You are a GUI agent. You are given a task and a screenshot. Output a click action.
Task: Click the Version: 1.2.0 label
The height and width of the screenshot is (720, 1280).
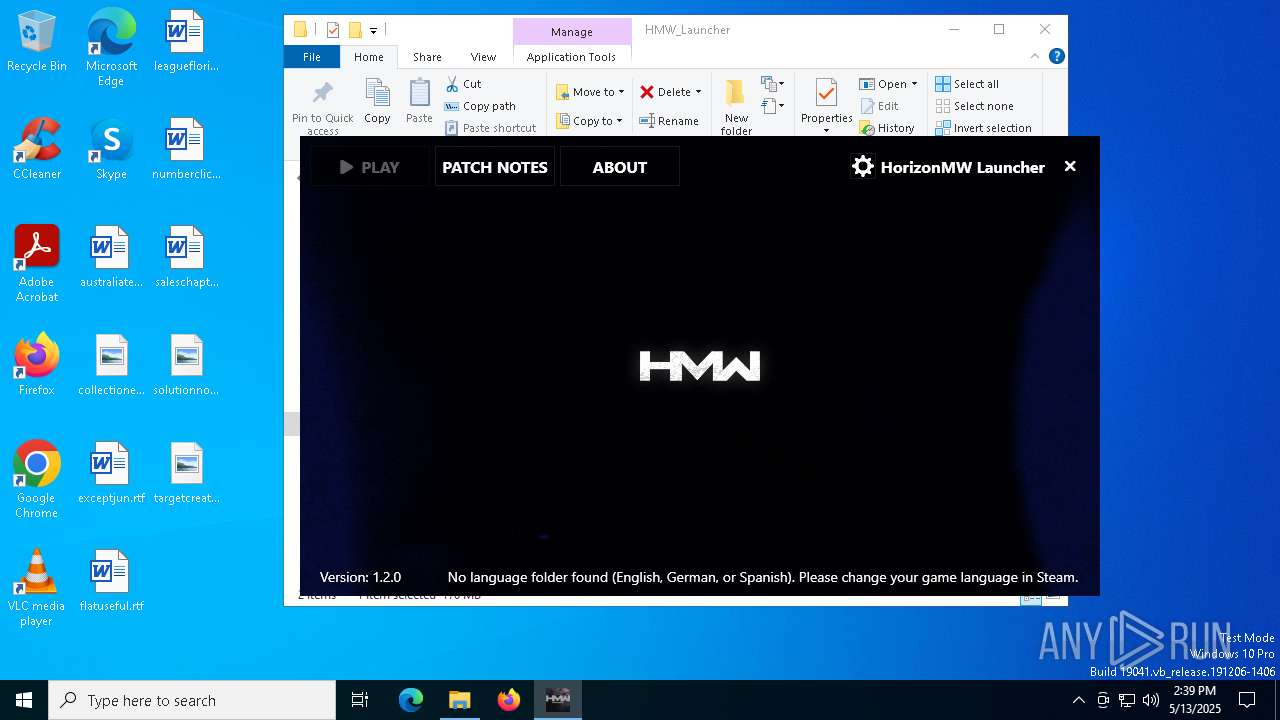[x=360, y=577]
